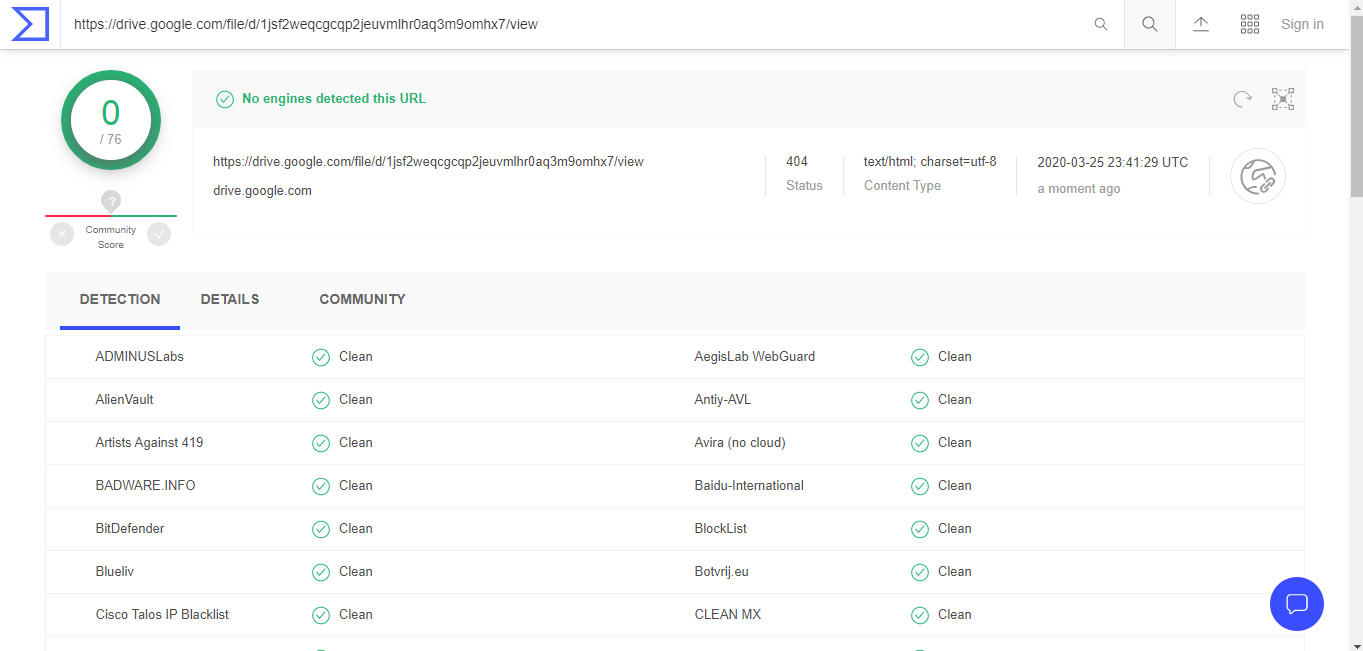Click Clean check icon for ADMINUSLabs
Image resolution: width=1363 pixels, height=651 pixels.
pos(321,357)
